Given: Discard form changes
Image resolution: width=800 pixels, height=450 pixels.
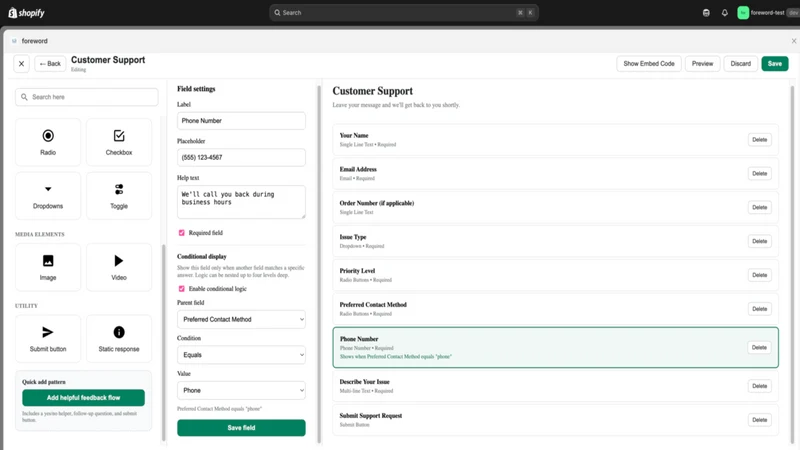Looking at the screenshot, I should pos(740,64).
